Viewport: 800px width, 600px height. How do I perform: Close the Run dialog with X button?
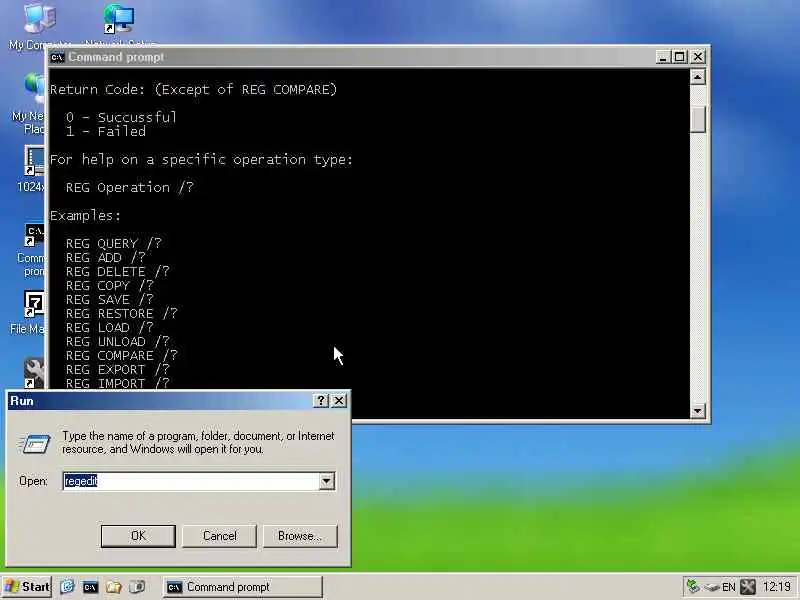(339, 401)
